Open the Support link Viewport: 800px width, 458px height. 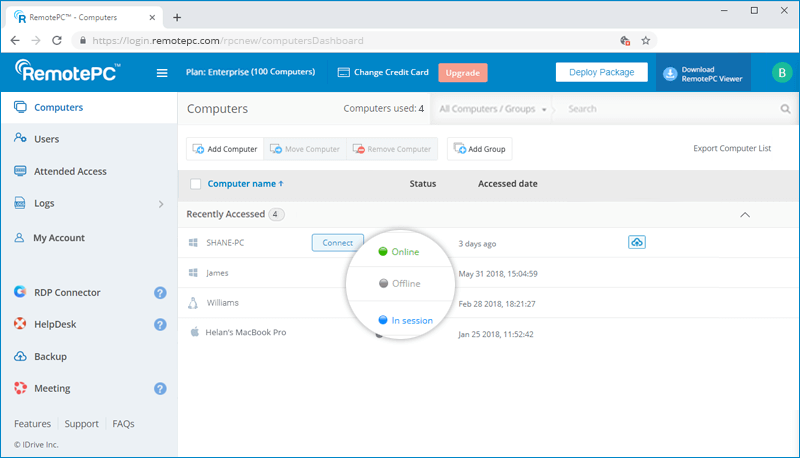tap(81, 424)
